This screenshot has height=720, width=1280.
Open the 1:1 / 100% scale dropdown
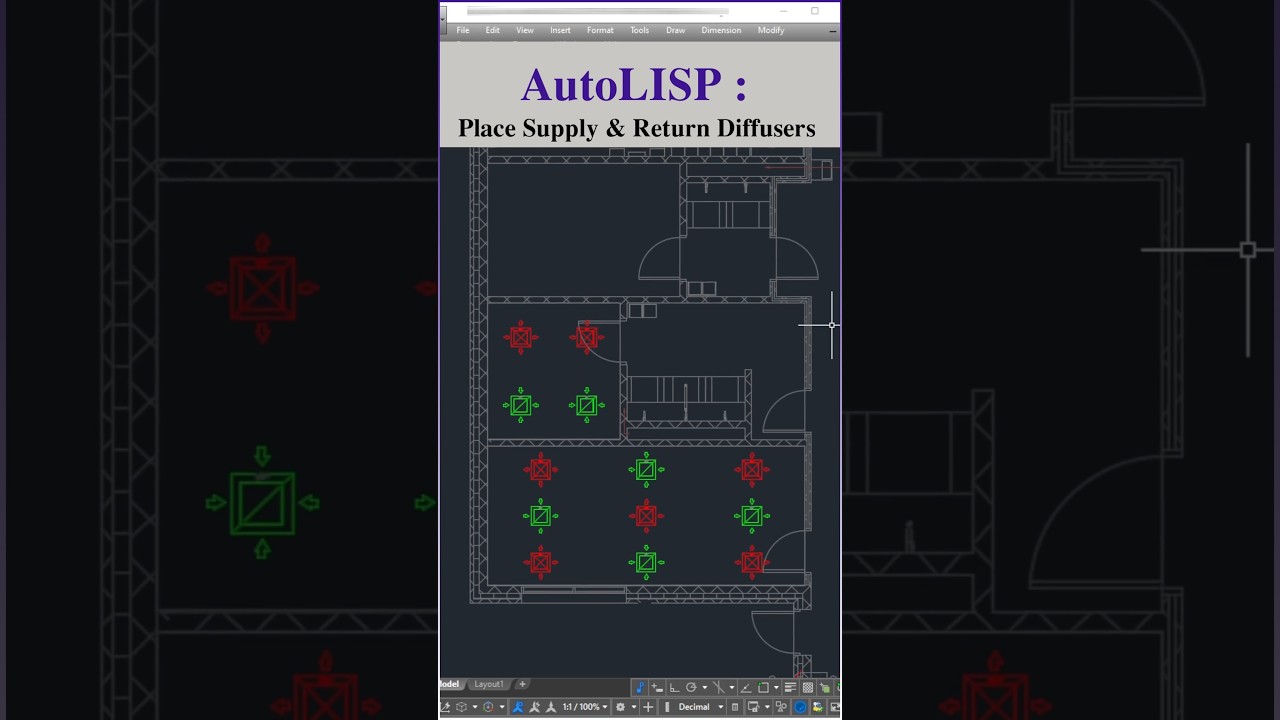tap(585, 707)
